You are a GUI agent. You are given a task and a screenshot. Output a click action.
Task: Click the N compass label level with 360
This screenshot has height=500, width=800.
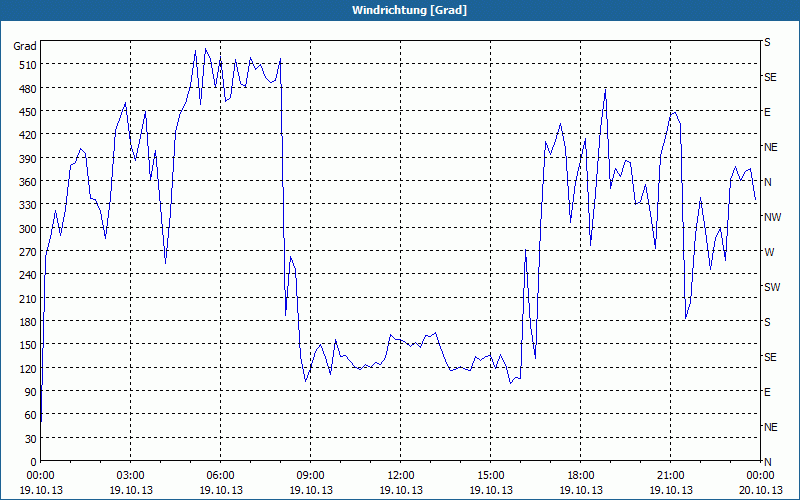pyautogui.click(x=768, y=182)
